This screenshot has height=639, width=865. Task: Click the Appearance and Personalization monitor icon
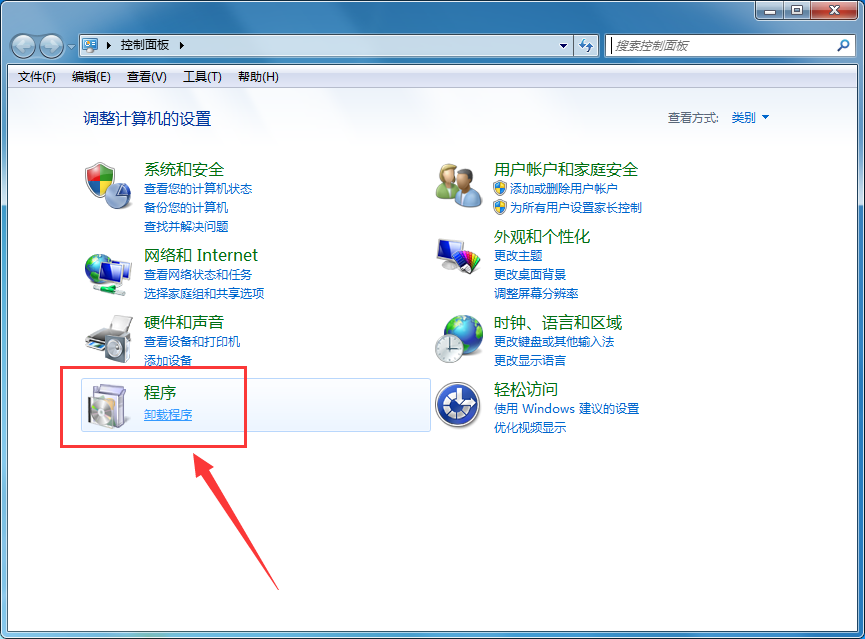click(458, 255)
